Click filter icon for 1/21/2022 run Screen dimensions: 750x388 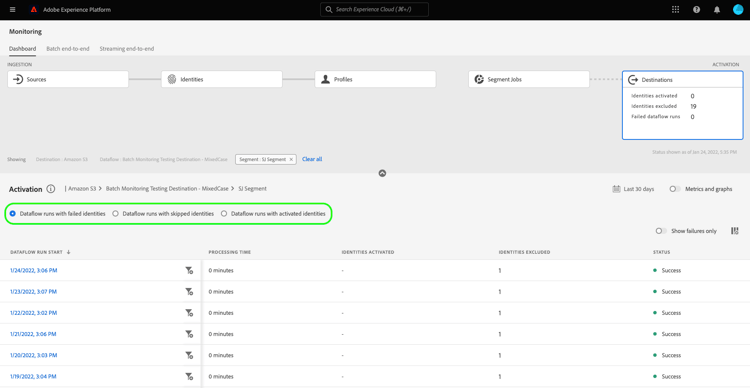coord(189,334)
